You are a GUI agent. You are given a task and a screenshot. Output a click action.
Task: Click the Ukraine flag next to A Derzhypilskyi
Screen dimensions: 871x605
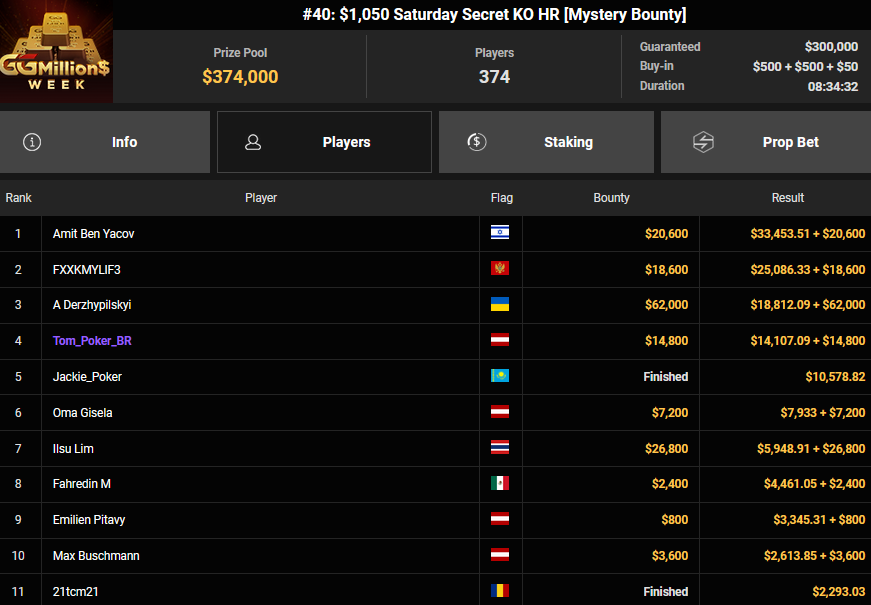pos(500,305)
